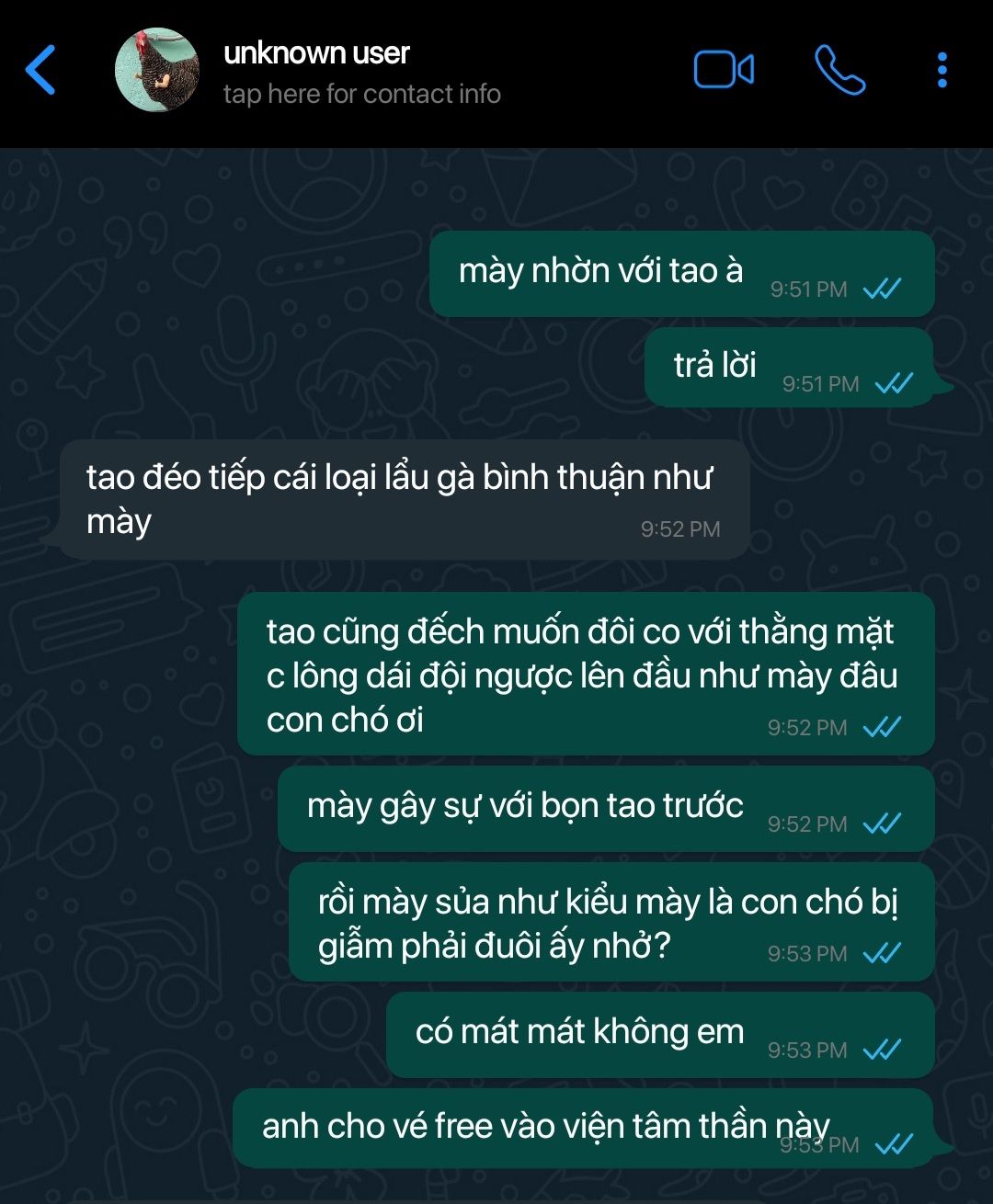
Task: Select the 'mày gây sự với bọn tao trước' message
Action: [x=606, y=809]
